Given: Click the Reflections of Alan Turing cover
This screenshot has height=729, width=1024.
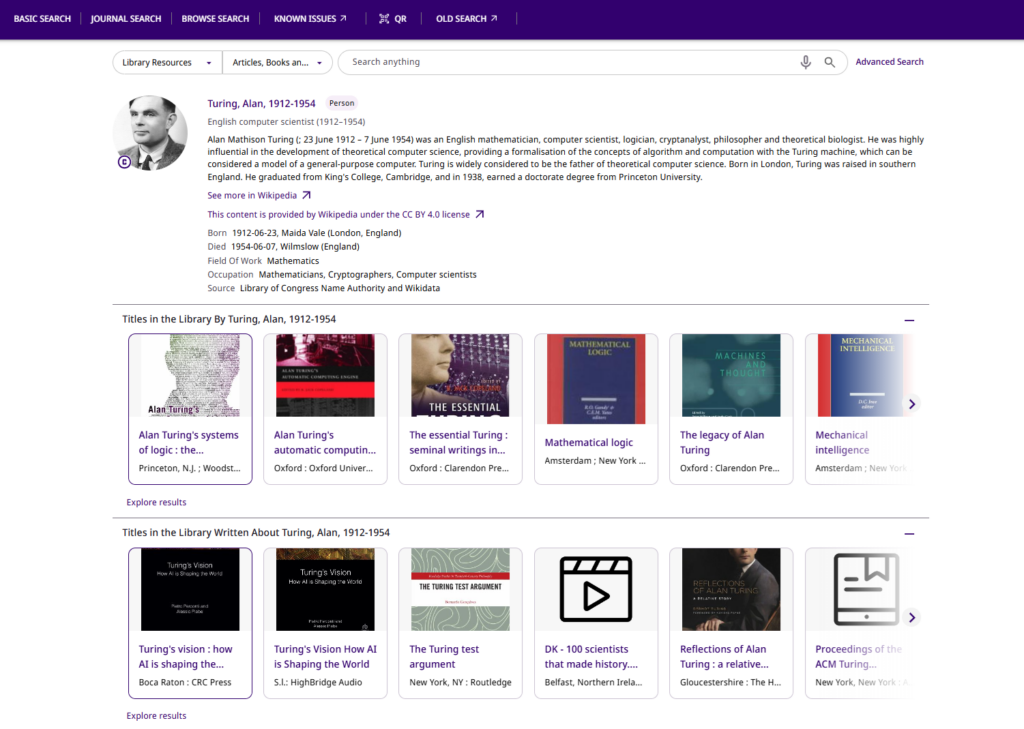Looking at the screenshot, I should 731,589.
